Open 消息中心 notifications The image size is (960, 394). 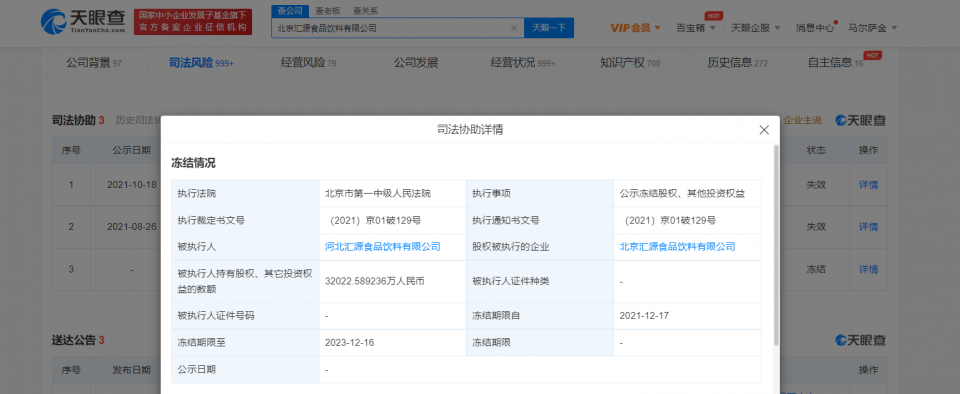pyautogui.click(x=815, y=28)
